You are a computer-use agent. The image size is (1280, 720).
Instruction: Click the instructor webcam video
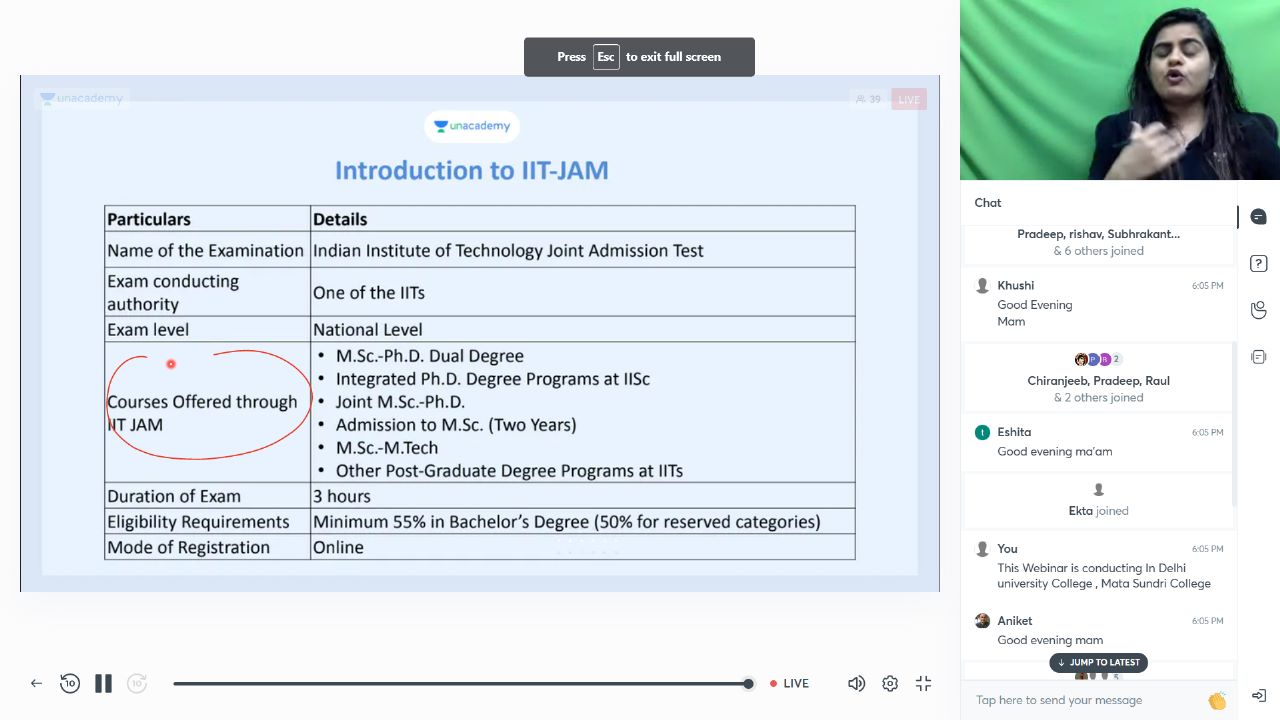(1119, 90)
